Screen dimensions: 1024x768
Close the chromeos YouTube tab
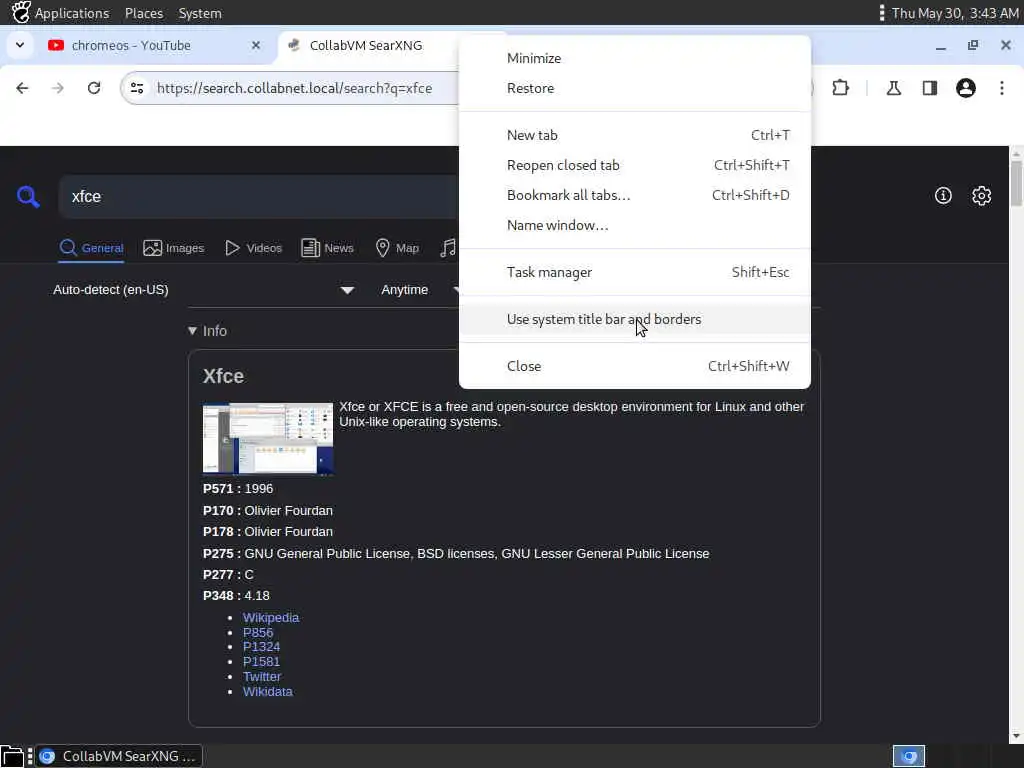[256, 45]
